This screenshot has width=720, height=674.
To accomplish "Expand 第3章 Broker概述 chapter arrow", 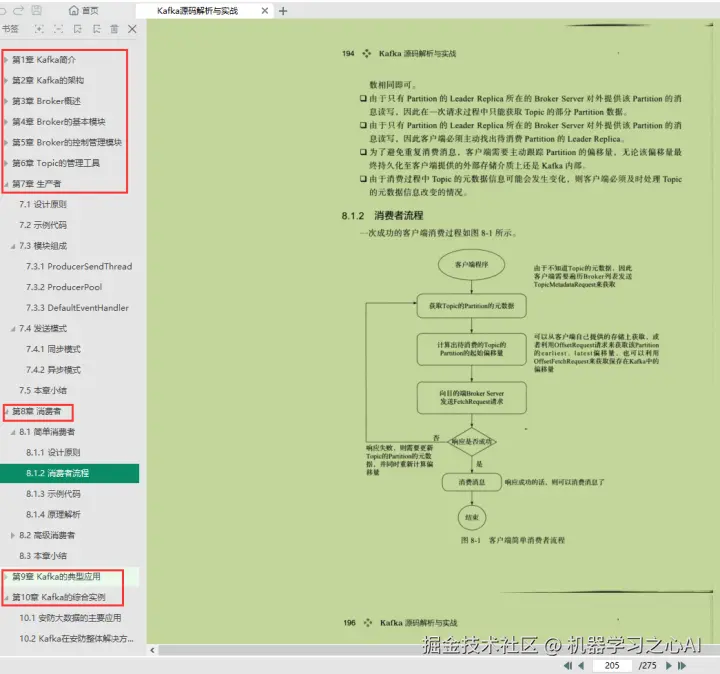I will pos(6,101).
